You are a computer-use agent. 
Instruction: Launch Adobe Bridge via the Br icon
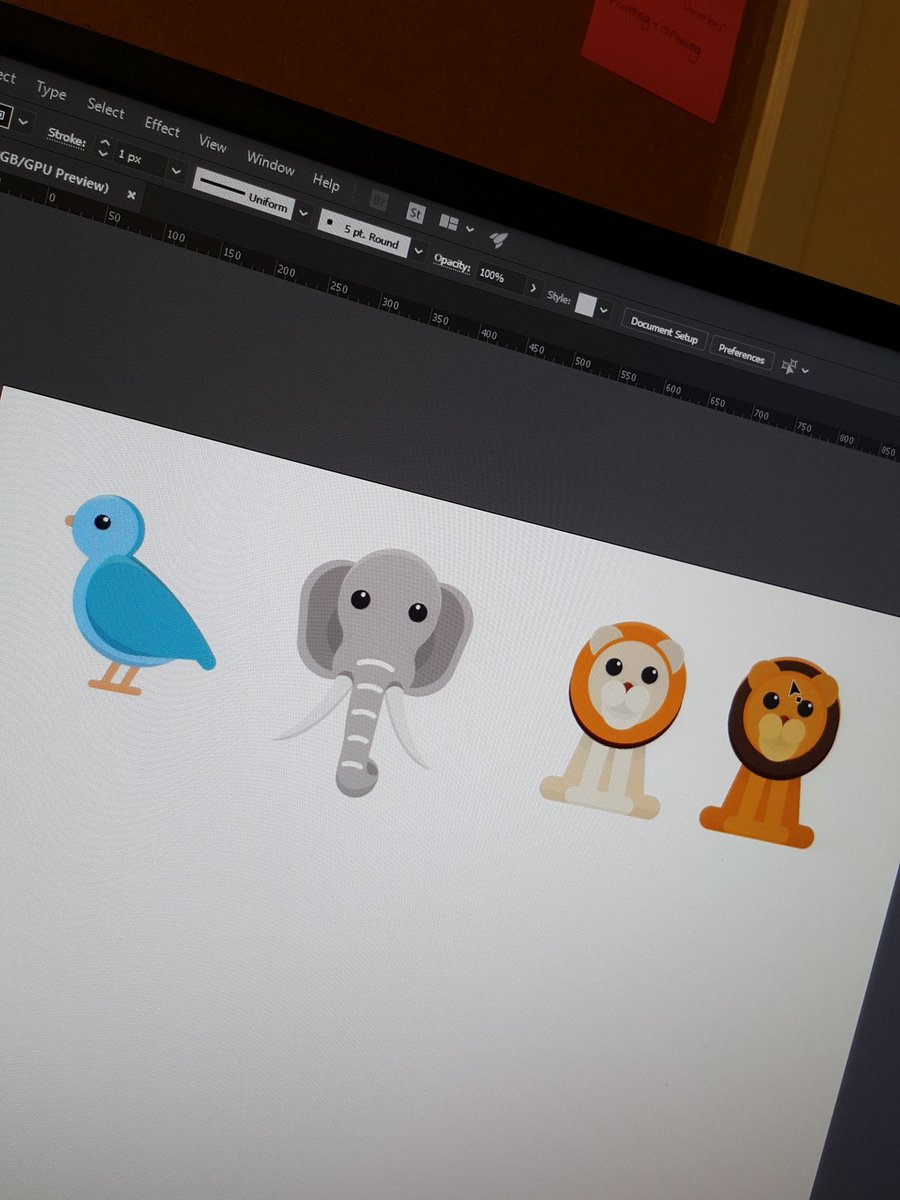378,202
